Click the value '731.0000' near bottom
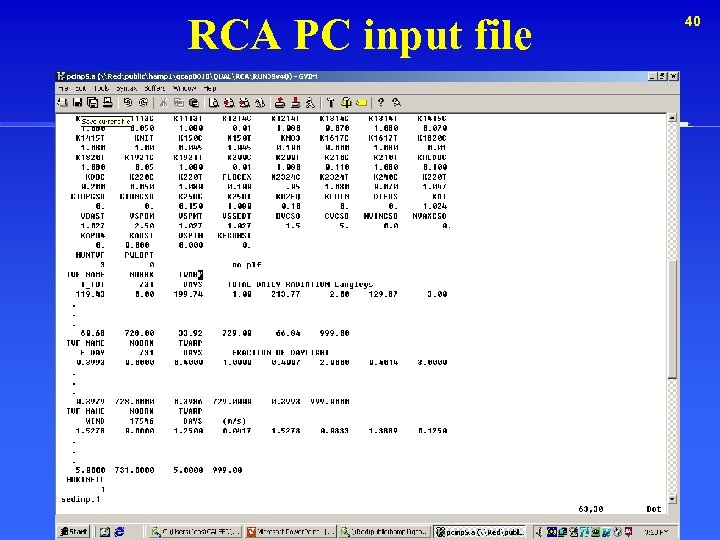 pos(134,470)
